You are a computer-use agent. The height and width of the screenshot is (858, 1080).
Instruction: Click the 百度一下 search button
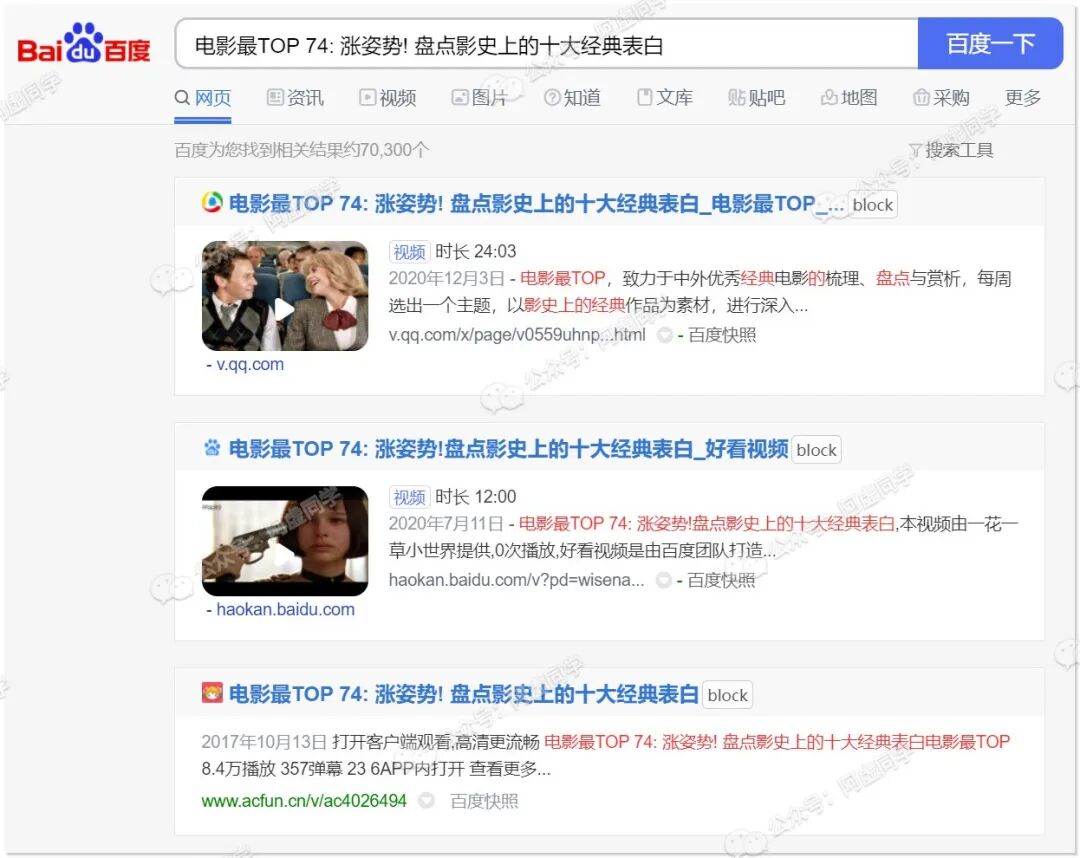(990, 45)
